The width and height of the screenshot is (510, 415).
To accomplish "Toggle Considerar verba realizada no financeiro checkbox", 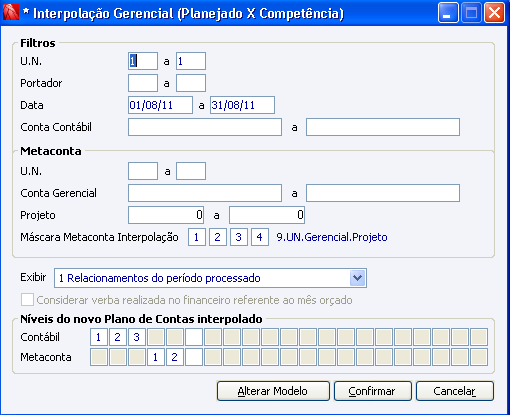I will 27,299.
